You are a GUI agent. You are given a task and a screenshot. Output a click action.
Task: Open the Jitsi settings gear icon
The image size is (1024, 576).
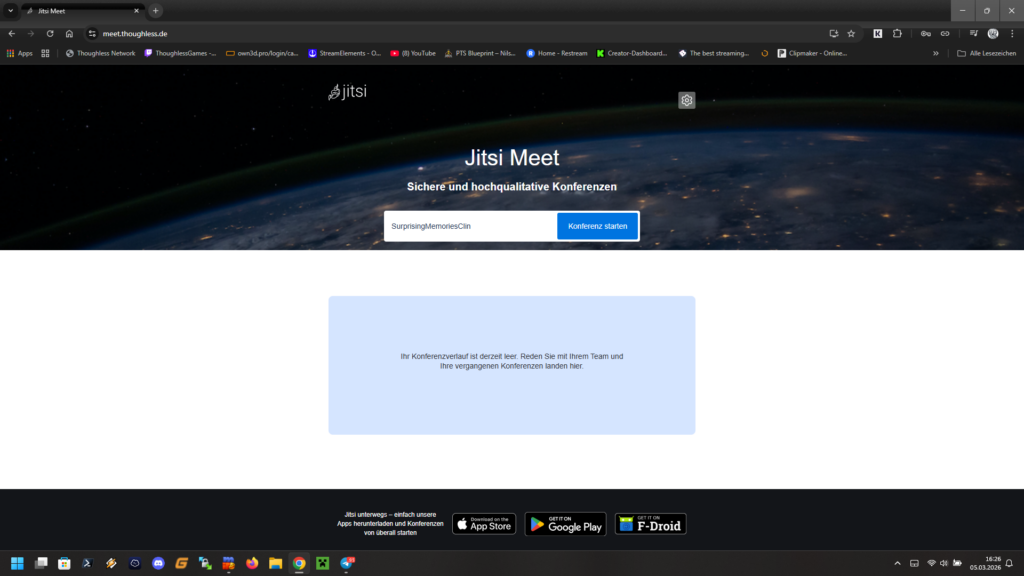(x=686, y=100)
